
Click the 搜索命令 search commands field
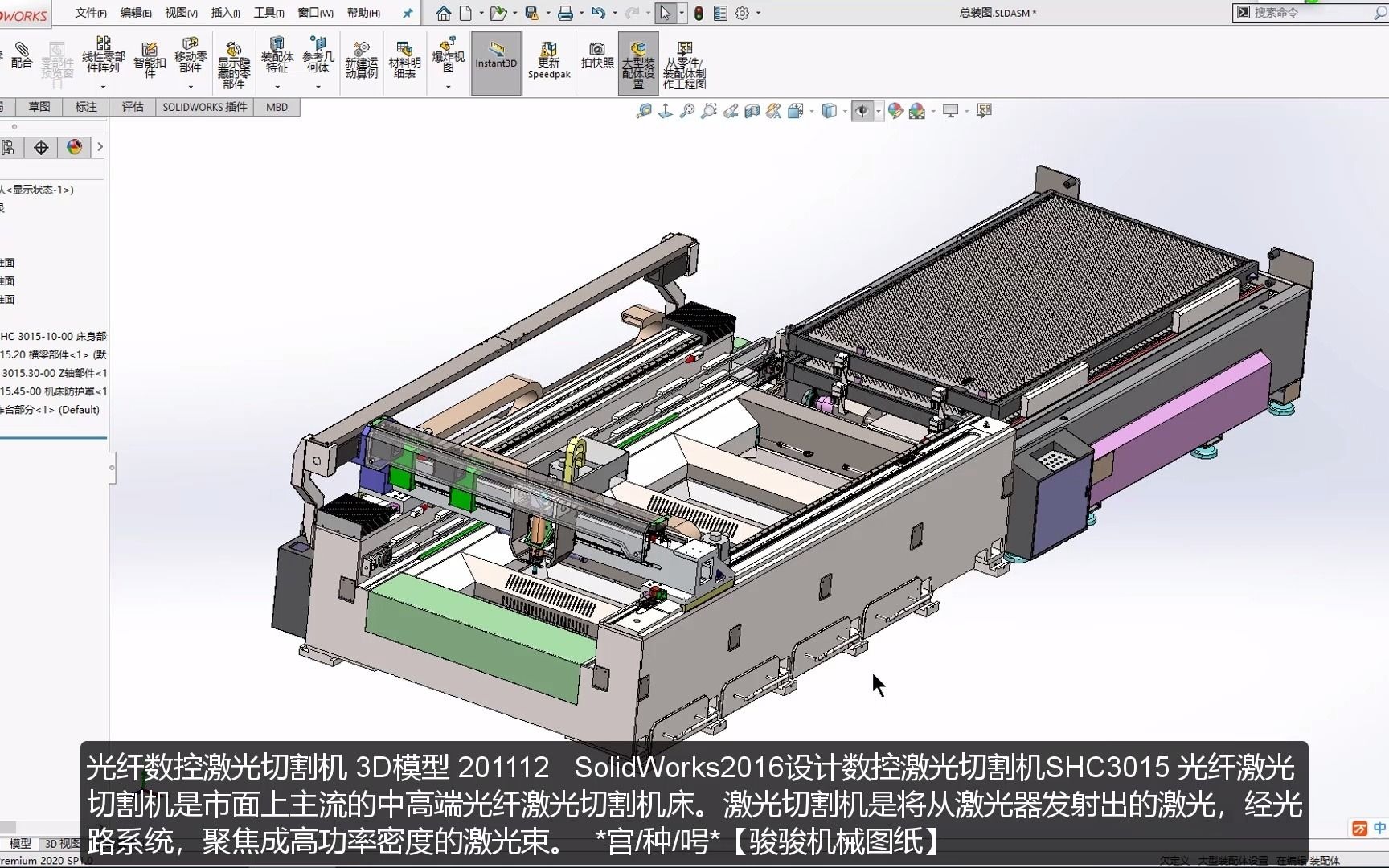coord(1310,12)
